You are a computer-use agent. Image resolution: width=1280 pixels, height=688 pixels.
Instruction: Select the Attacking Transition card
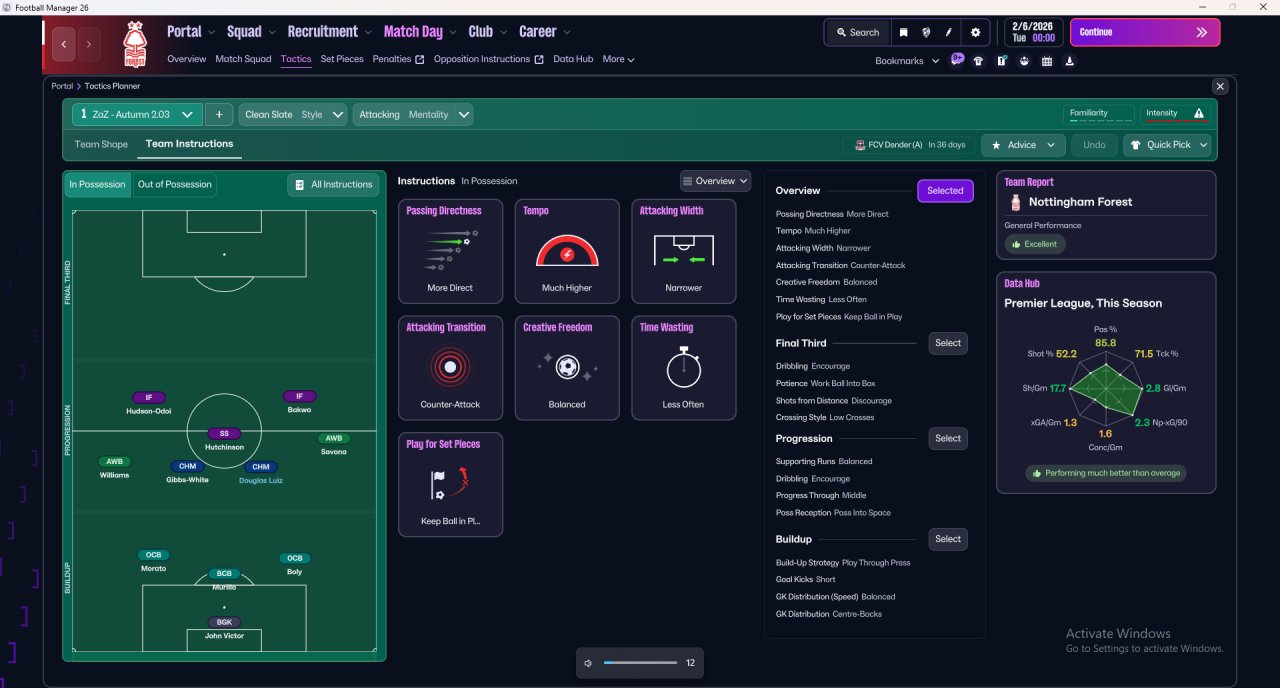[x=450, y=368]
